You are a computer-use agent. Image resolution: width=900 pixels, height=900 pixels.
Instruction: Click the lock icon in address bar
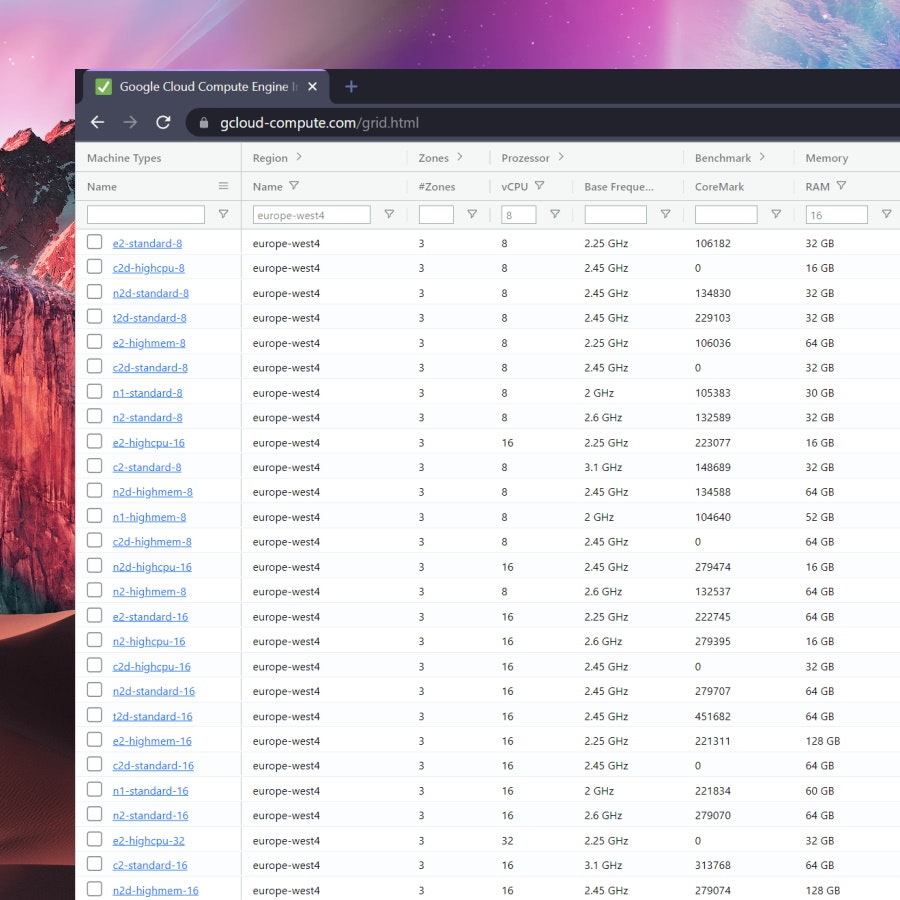point(204,123)
